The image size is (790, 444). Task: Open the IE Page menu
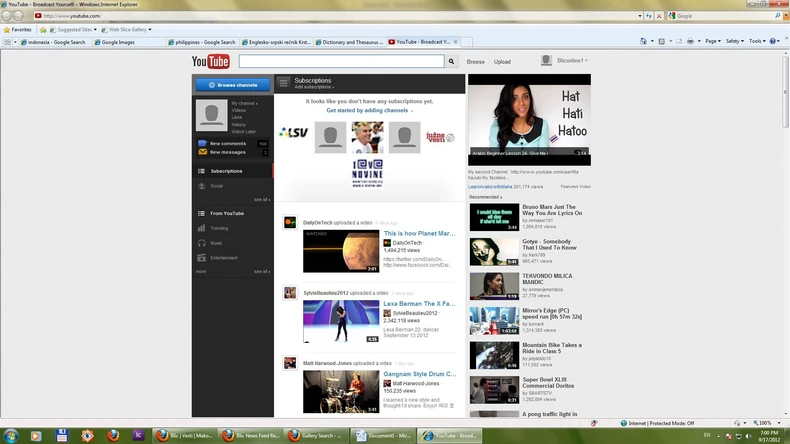(711, 42)
